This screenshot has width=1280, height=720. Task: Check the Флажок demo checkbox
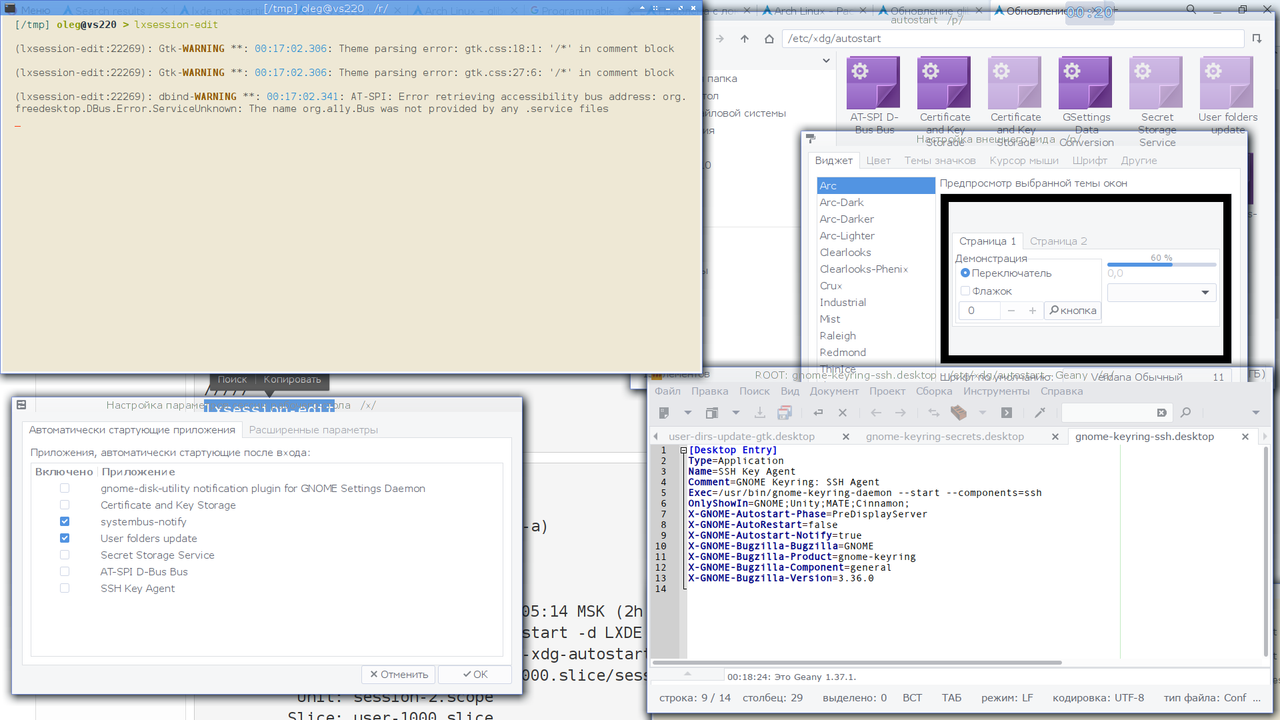(x=965, y=291)
